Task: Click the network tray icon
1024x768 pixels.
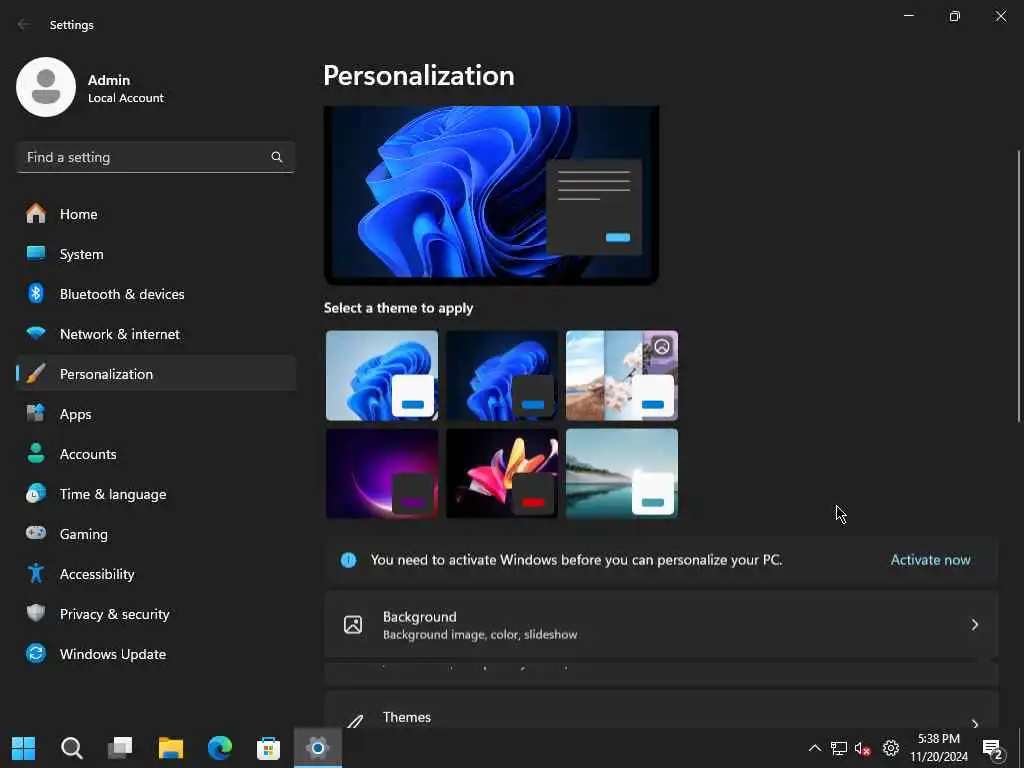Action: coord(839,748)
